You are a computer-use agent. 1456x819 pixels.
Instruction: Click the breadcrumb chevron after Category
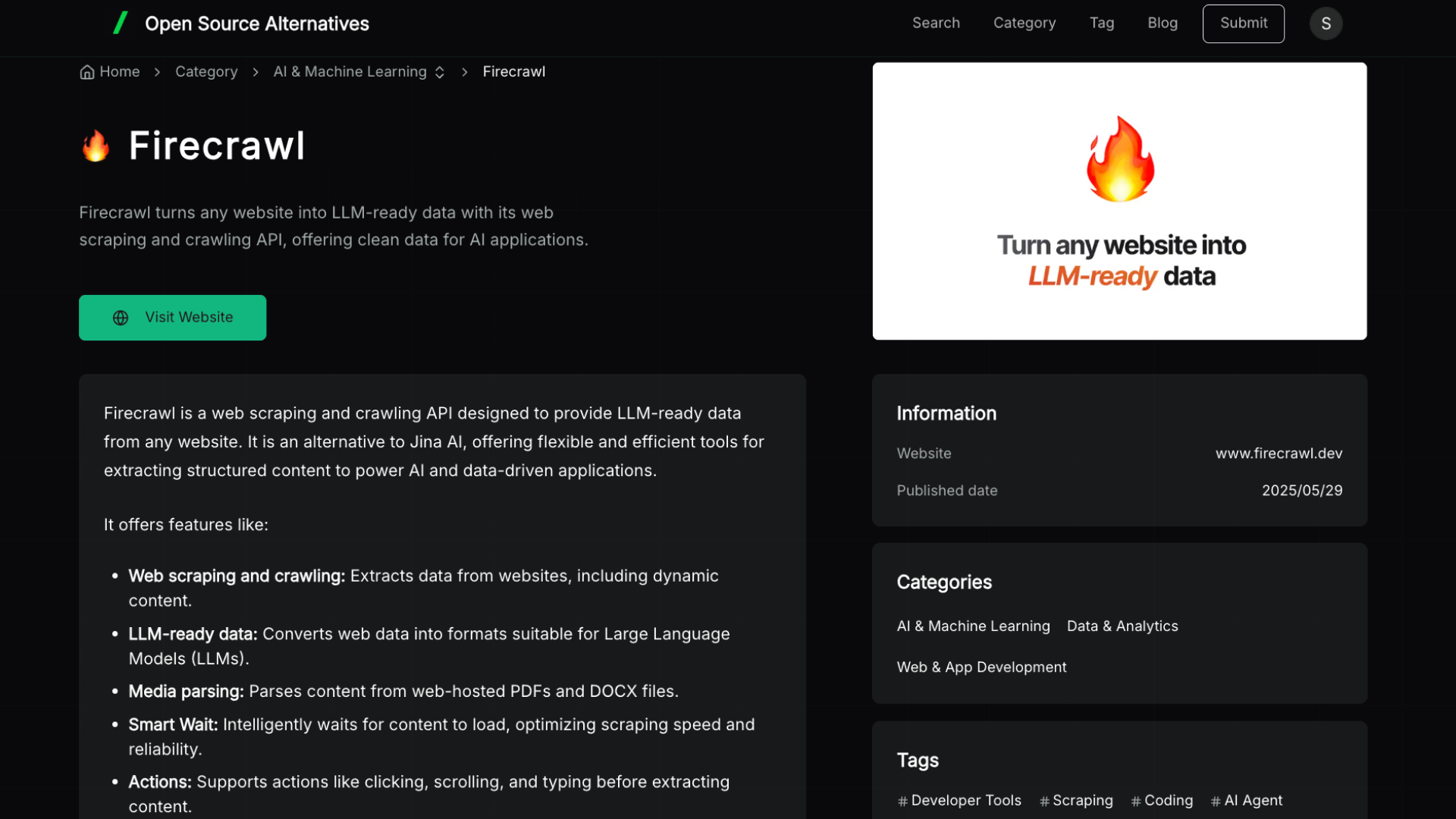click(x=256, y=72)
